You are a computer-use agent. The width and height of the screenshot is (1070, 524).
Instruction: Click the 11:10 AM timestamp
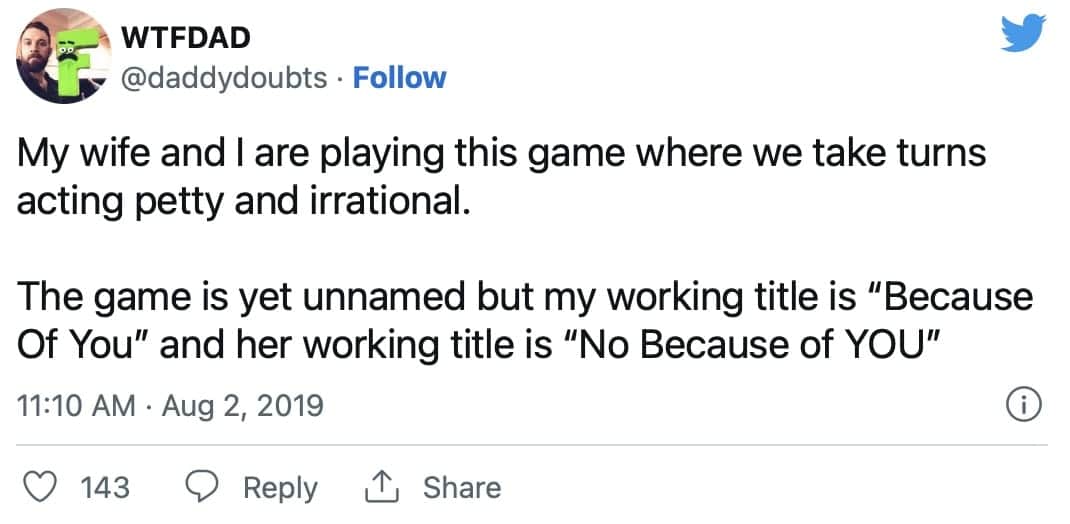(75, 406)
